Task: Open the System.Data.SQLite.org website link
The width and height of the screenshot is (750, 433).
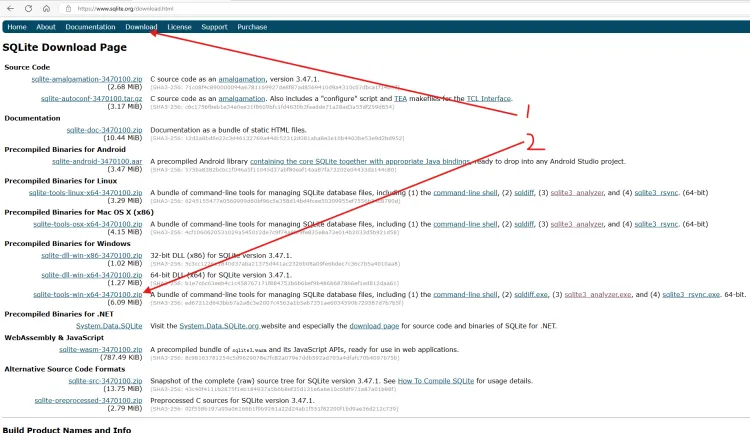Action: (219, 326)
